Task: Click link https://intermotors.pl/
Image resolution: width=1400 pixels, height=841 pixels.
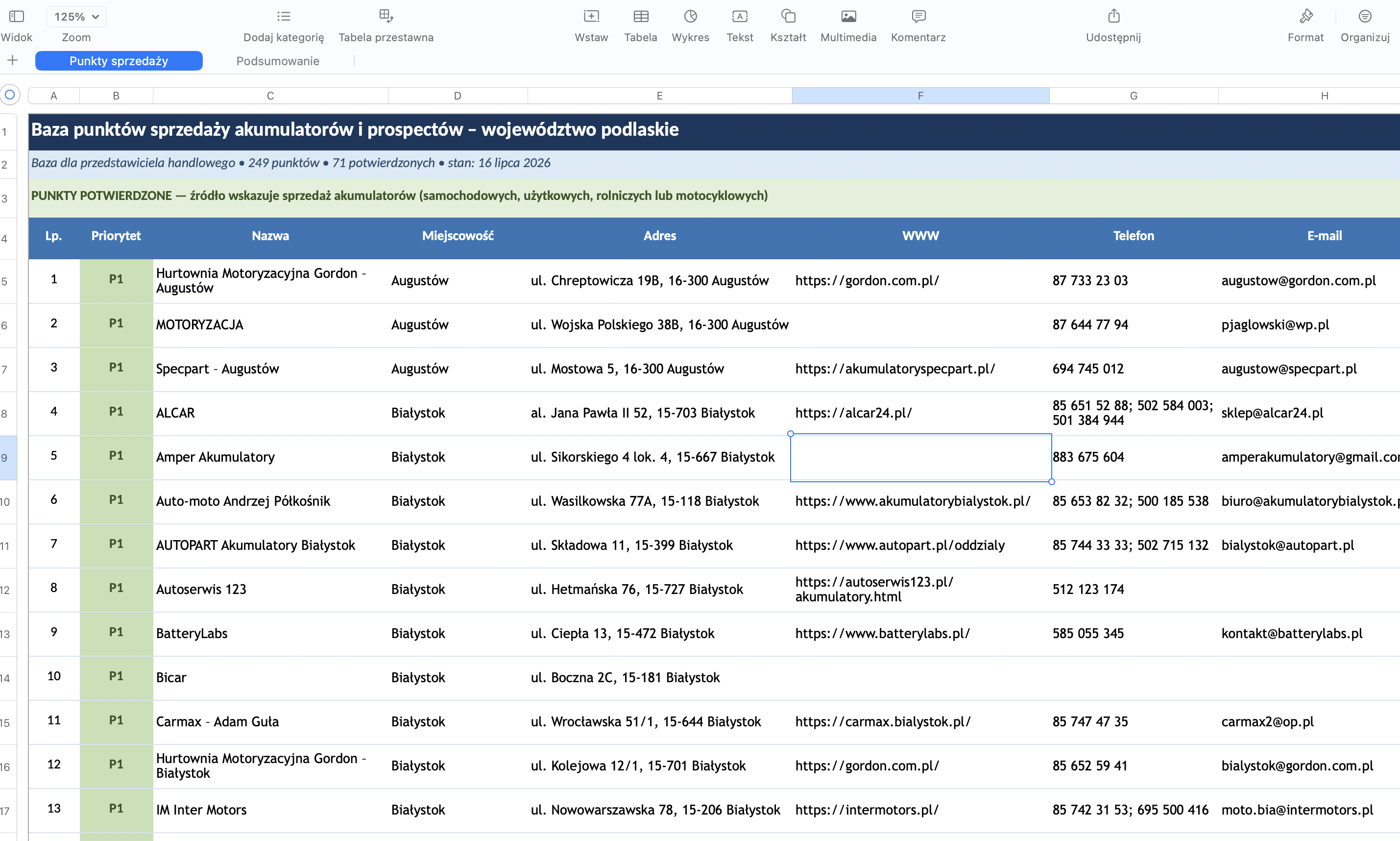Action: [867, 810]
